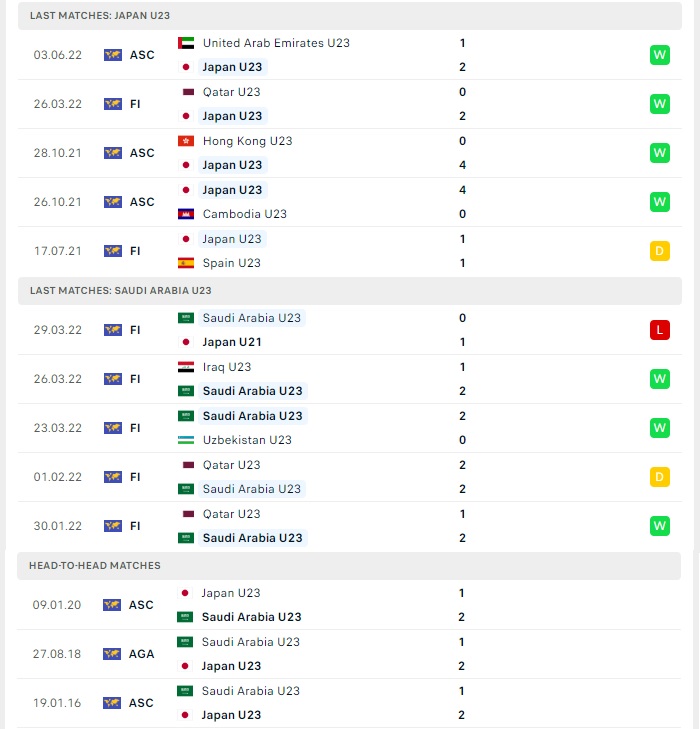Select the Last Matches: Japan U23 header
Screen dimensions: 700x729
coord(350,16)
